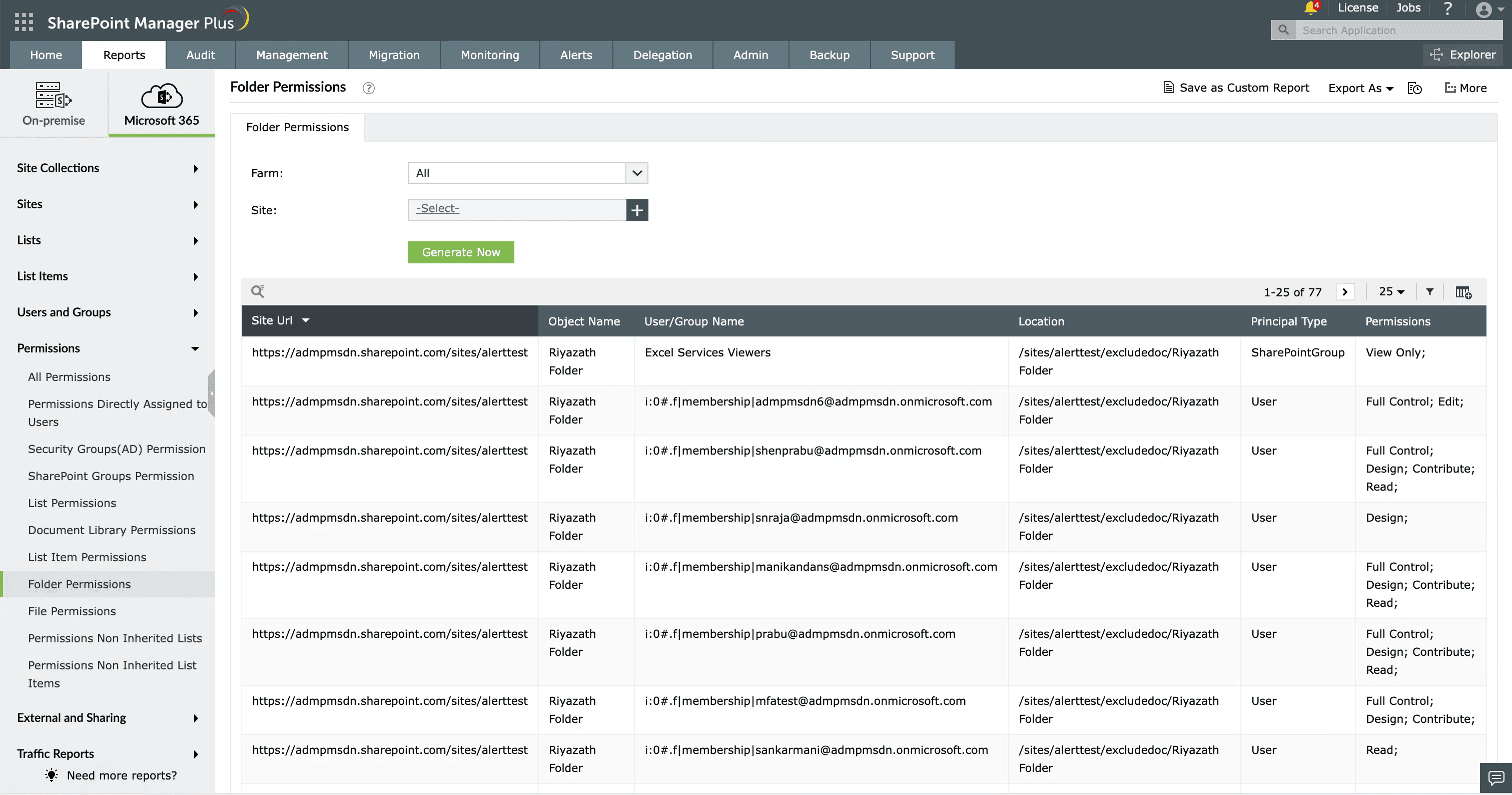
Task: Click the search magnifier icon in header
Action: 1284,30
